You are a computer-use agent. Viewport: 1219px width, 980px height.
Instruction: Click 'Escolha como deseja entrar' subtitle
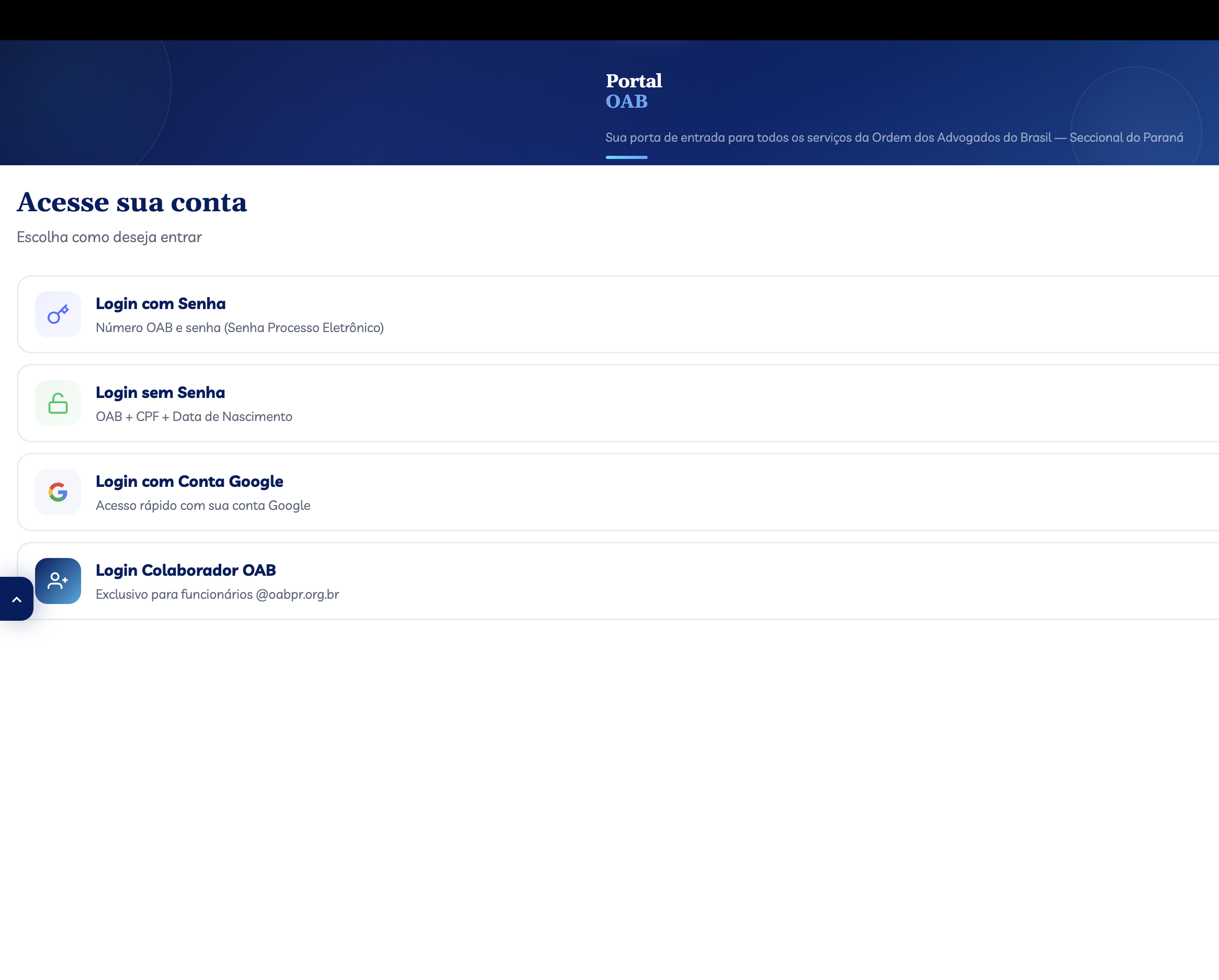109,237
